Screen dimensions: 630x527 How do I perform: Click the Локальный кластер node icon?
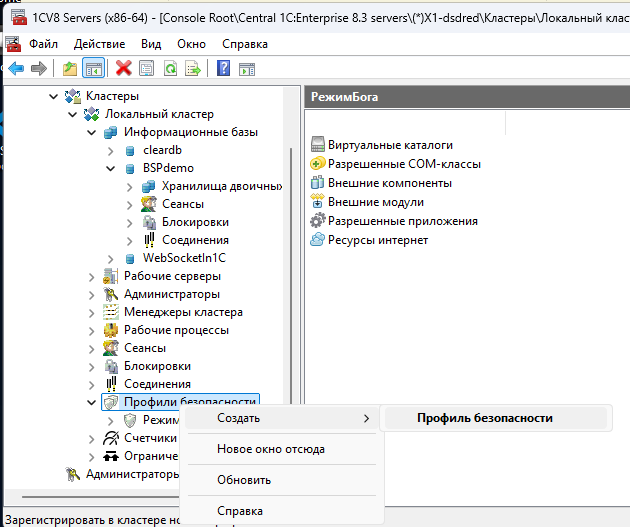92,114
